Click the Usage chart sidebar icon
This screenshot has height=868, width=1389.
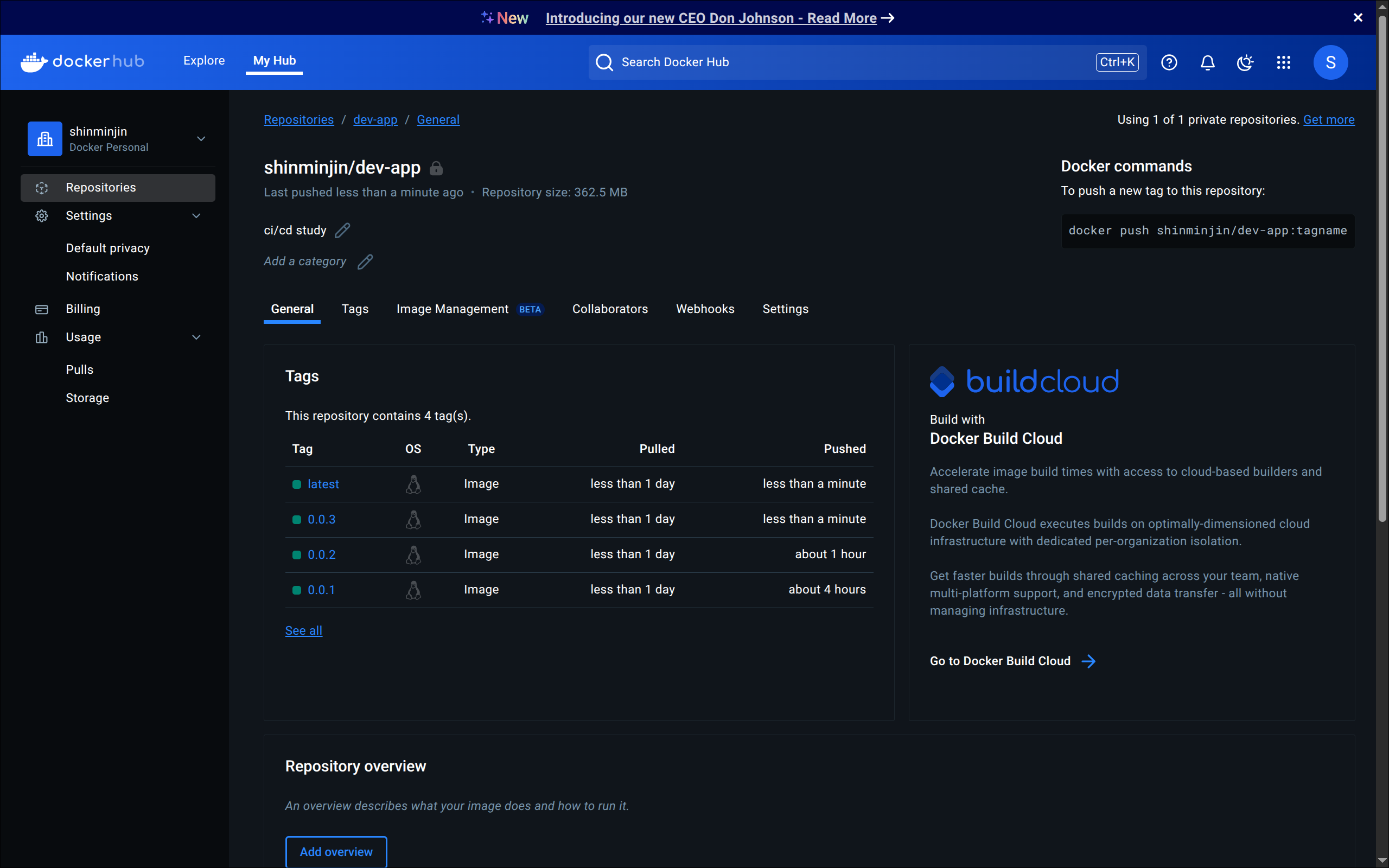42,337
